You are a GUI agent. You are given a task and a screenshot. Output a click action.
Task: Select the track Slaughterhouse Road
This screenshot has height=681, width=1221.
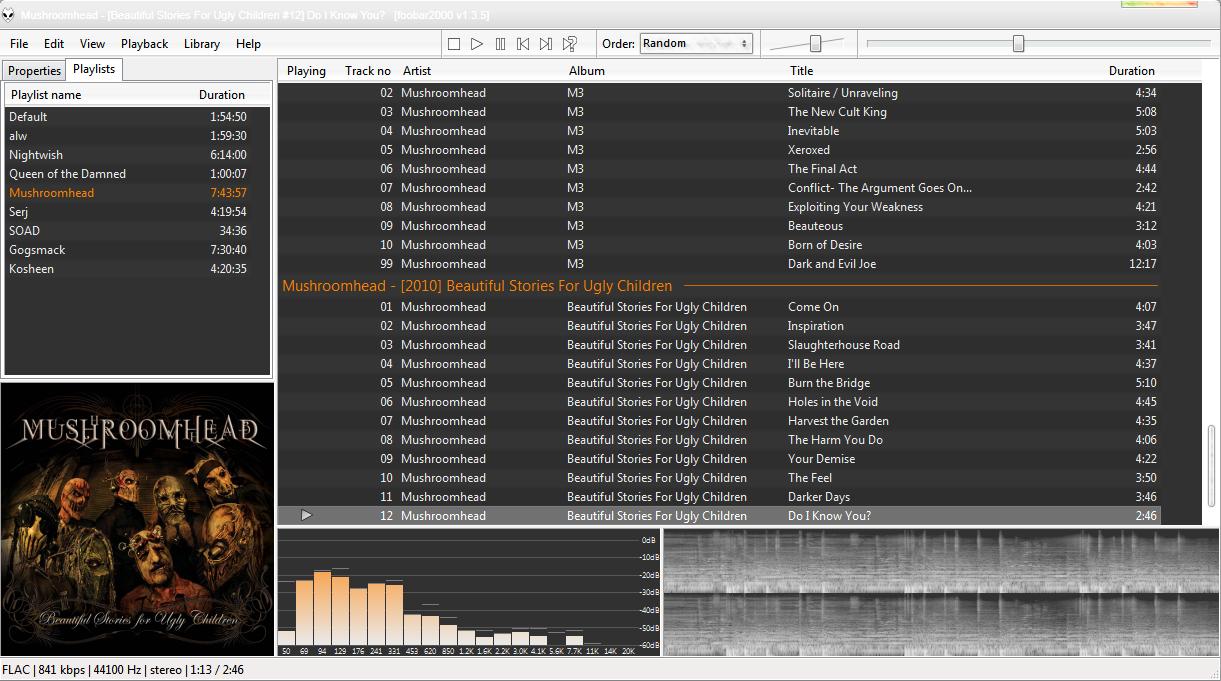pos(843,345)
